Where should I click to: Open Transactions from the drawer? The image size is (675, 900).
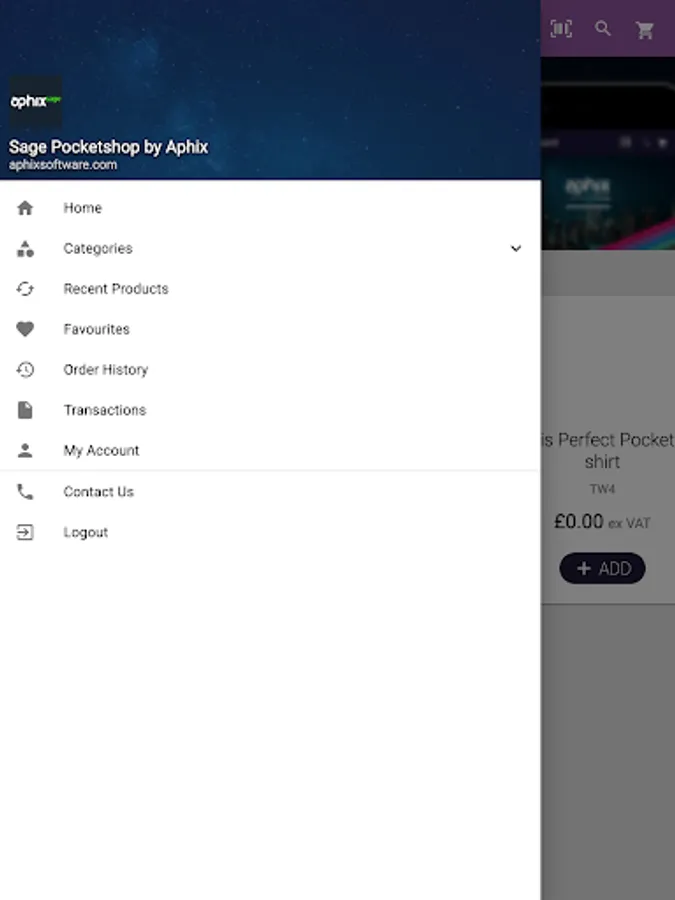pyautogui.click(x=270, y=410)
